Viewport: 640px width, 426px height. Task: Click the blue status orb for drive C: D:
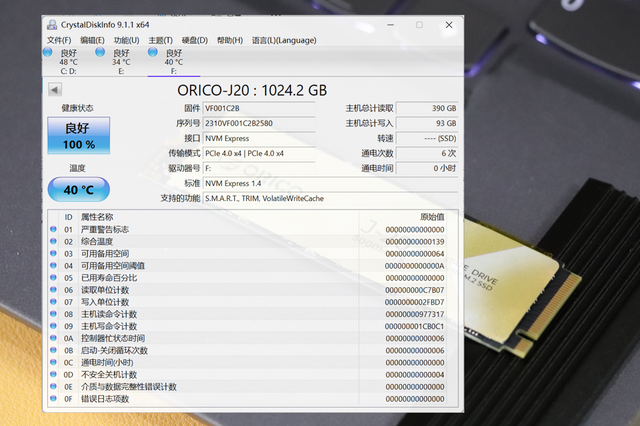[x=48, y=52]
